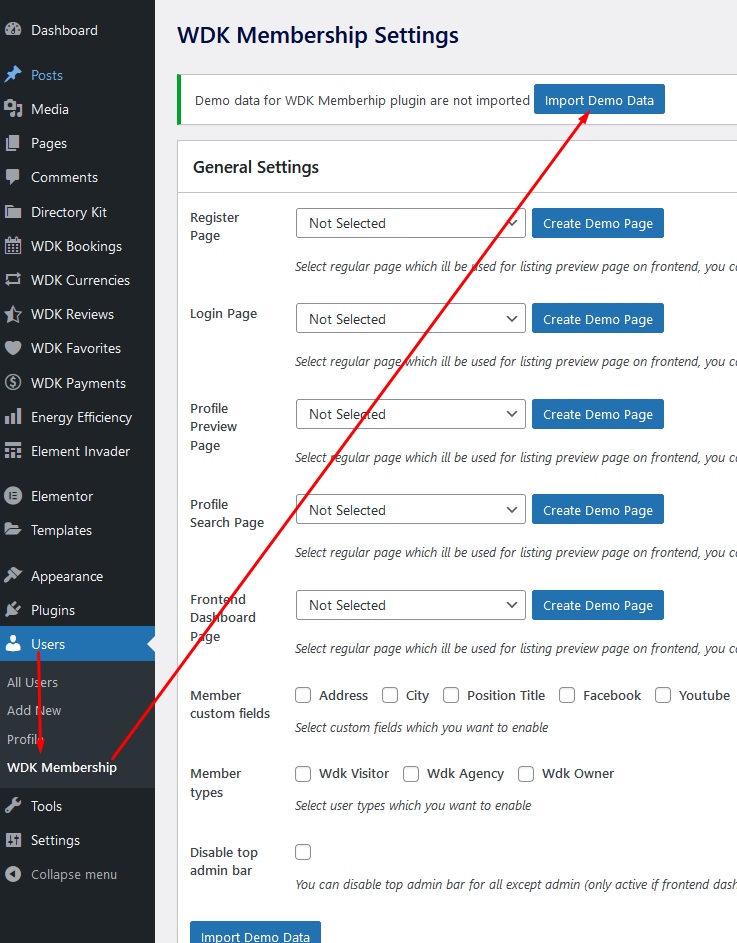Click the Energy Efficiency bar chart icon
Screen dimensions: 737x943
point(13,417)
